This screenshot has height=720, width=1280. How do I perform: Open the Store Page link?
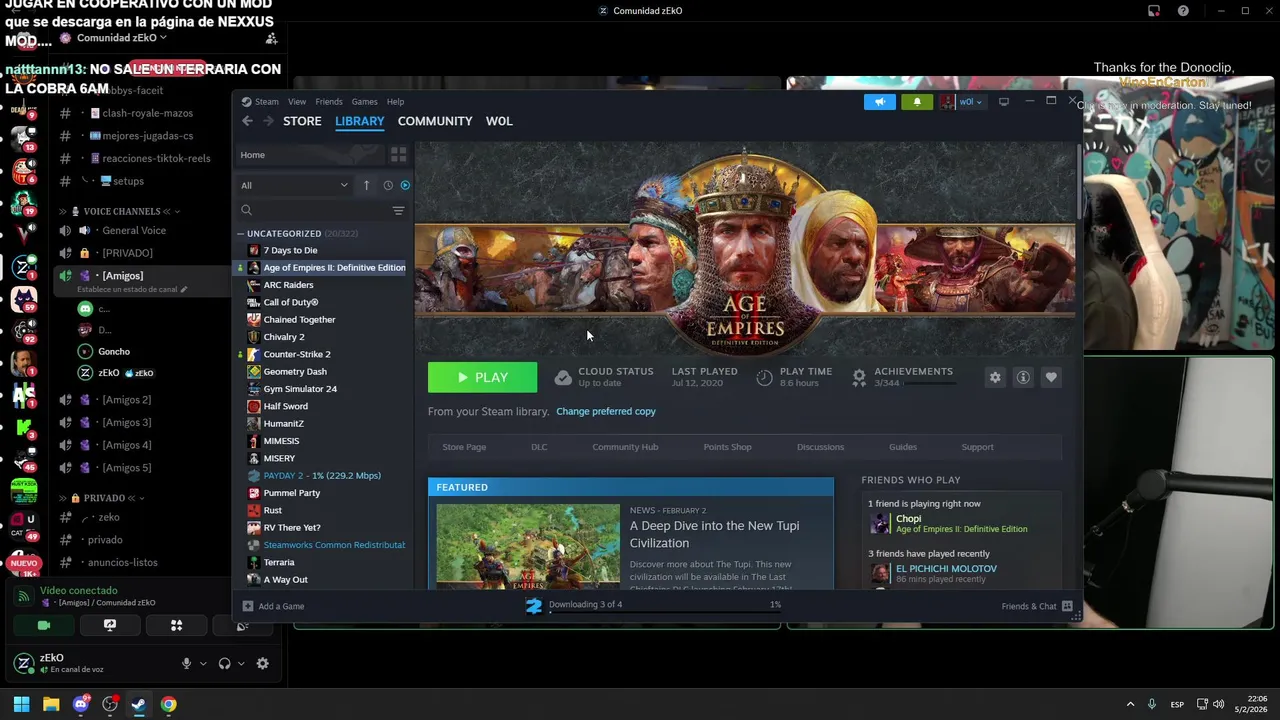pos(464,447)
